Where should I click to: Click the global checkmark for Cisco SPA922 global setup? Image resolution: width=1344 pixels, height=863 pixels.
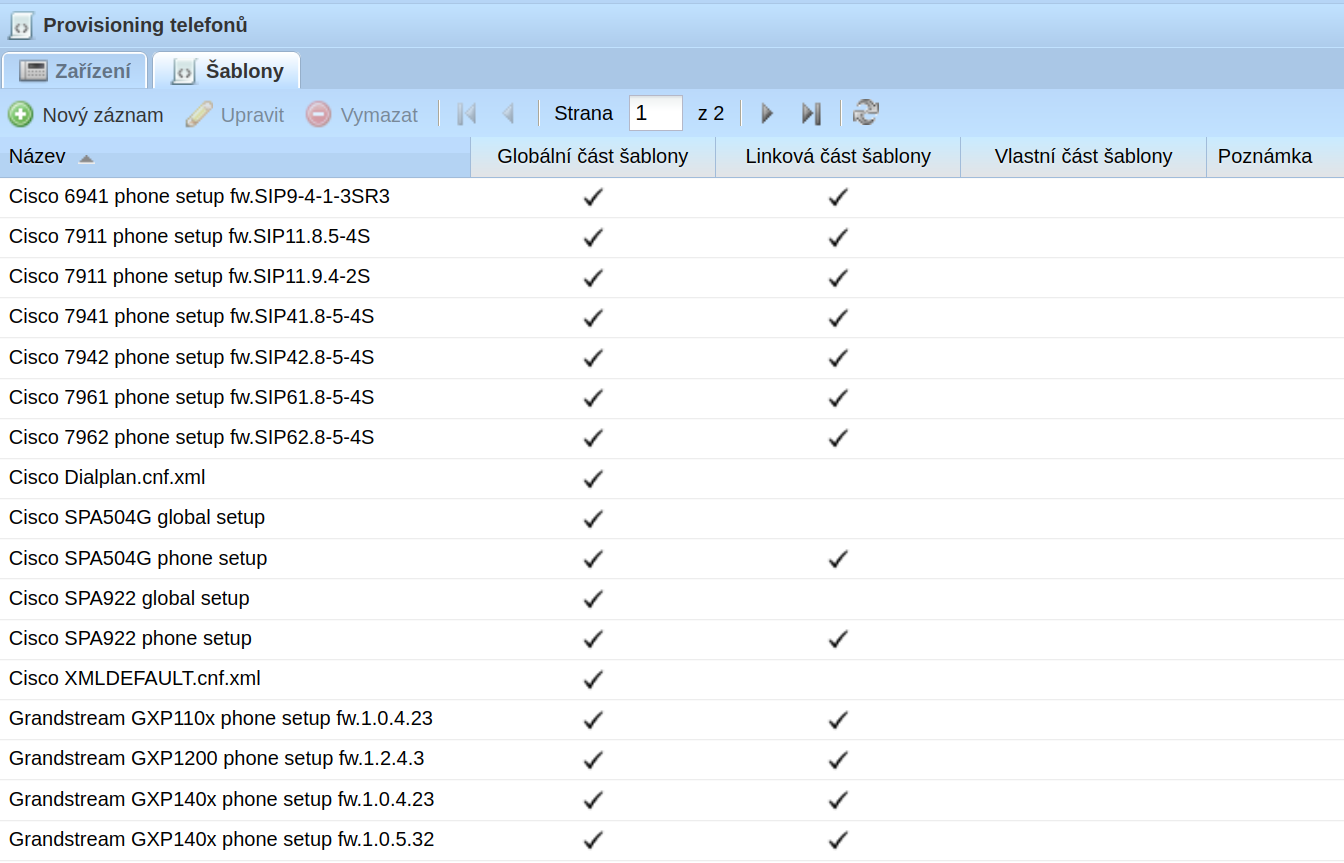click(x=593, y=599)
